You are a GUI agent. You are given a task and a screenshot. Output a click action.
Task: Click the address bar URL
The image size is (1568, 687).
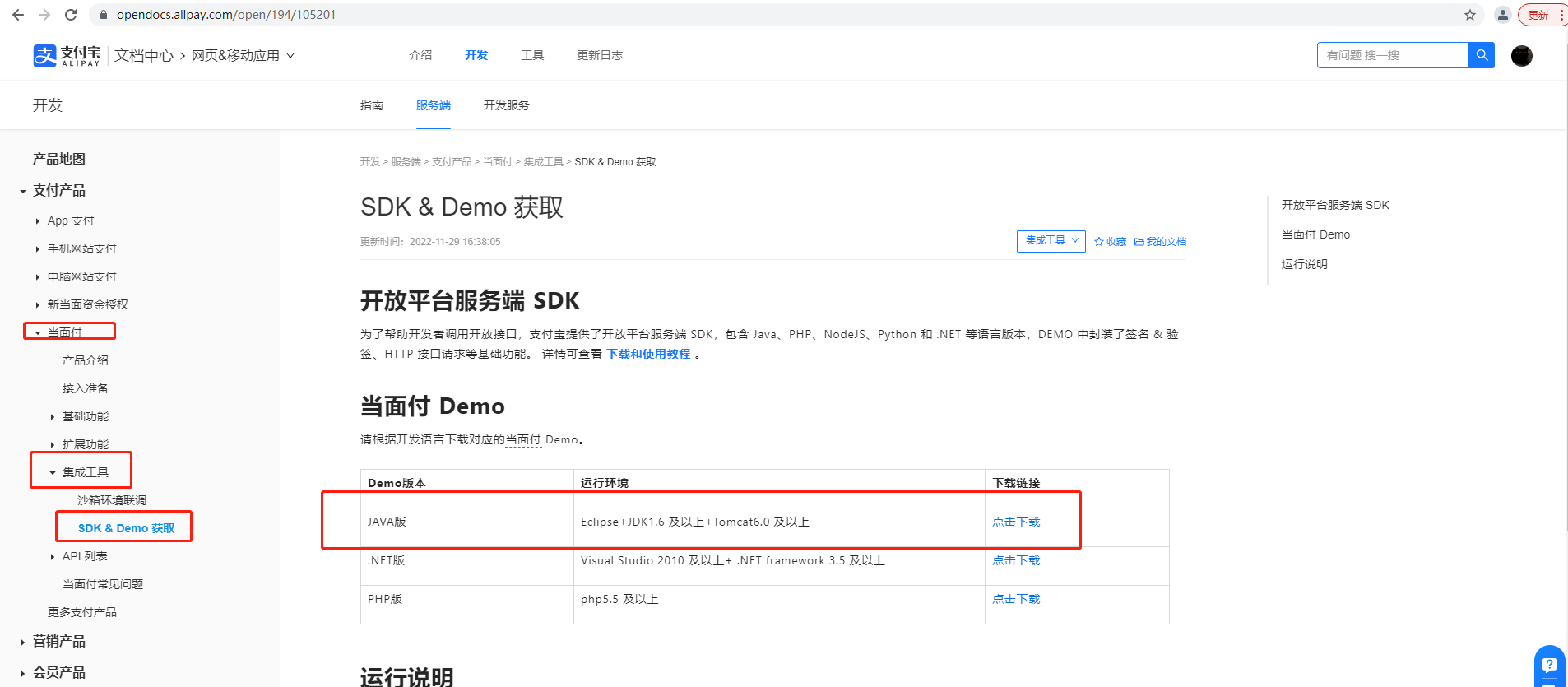pos(226,15)
